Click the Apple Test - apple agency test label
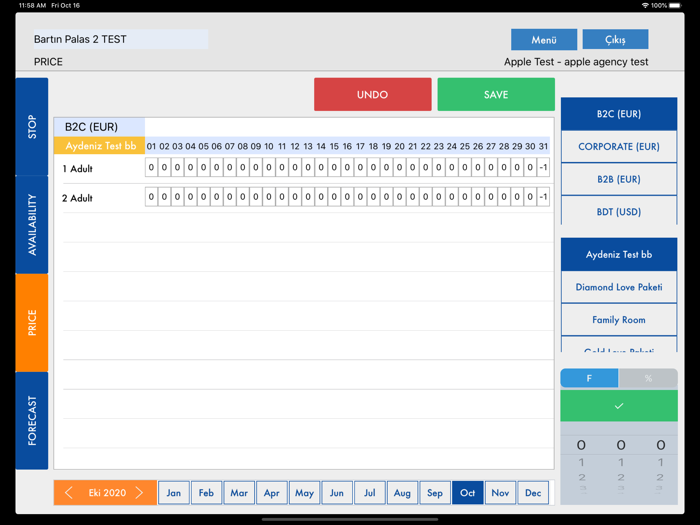This screenshot has width=700, height=525. point(576,62)
